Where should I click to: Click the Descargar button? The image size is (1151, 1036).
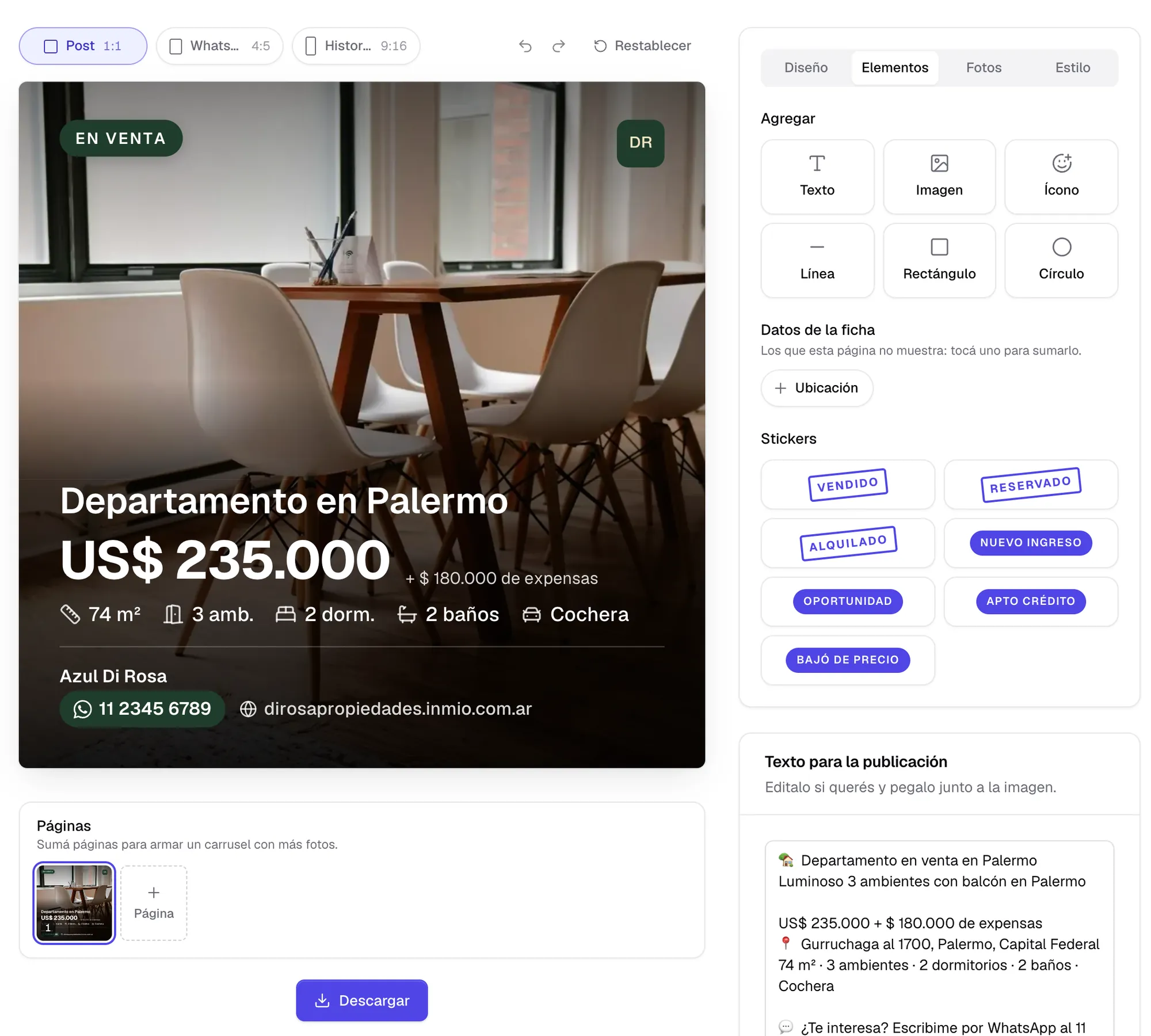point(362,1000)
